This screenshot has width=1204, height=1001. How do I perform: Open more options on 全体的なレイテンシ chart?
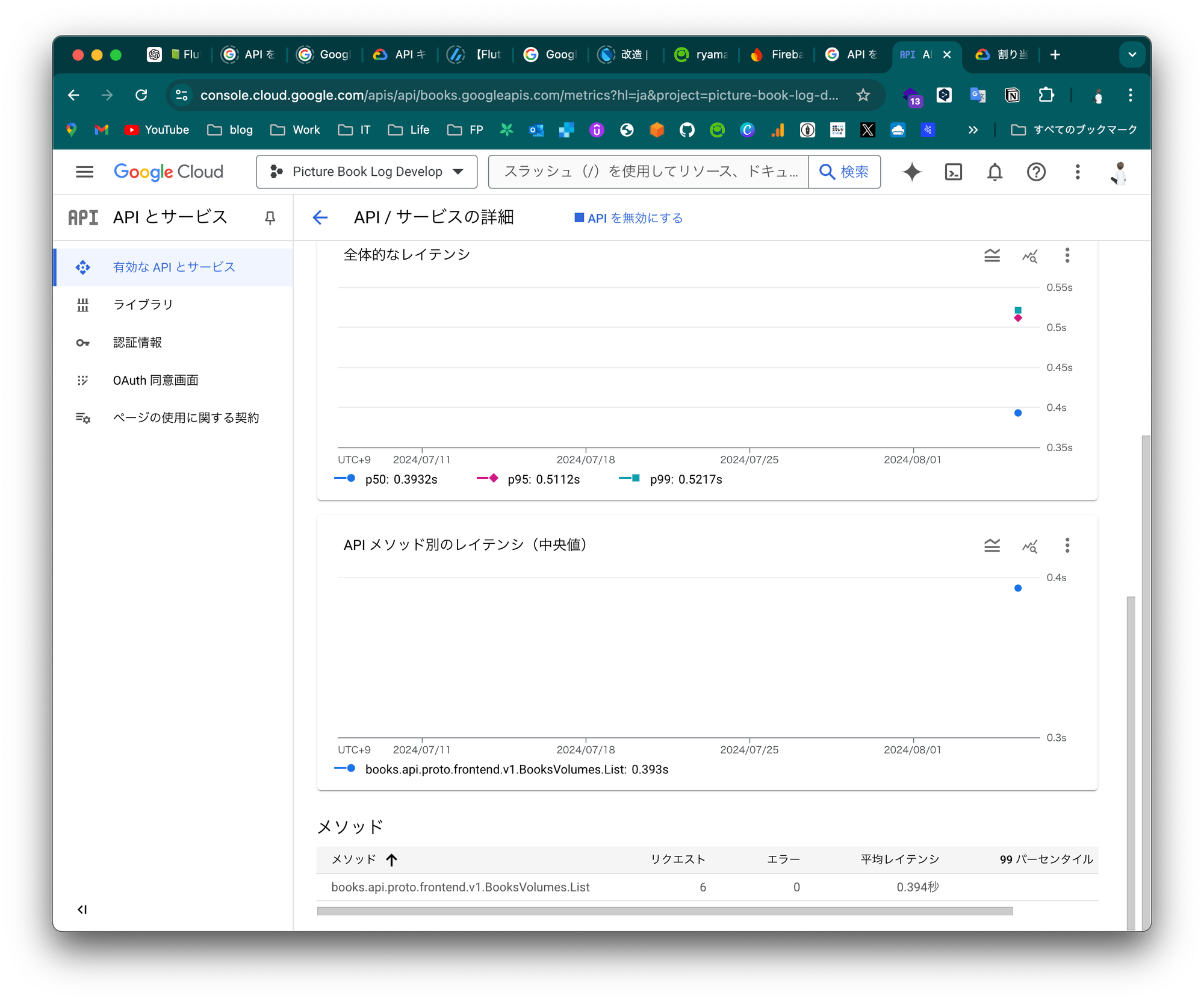tap(1067, 256)
